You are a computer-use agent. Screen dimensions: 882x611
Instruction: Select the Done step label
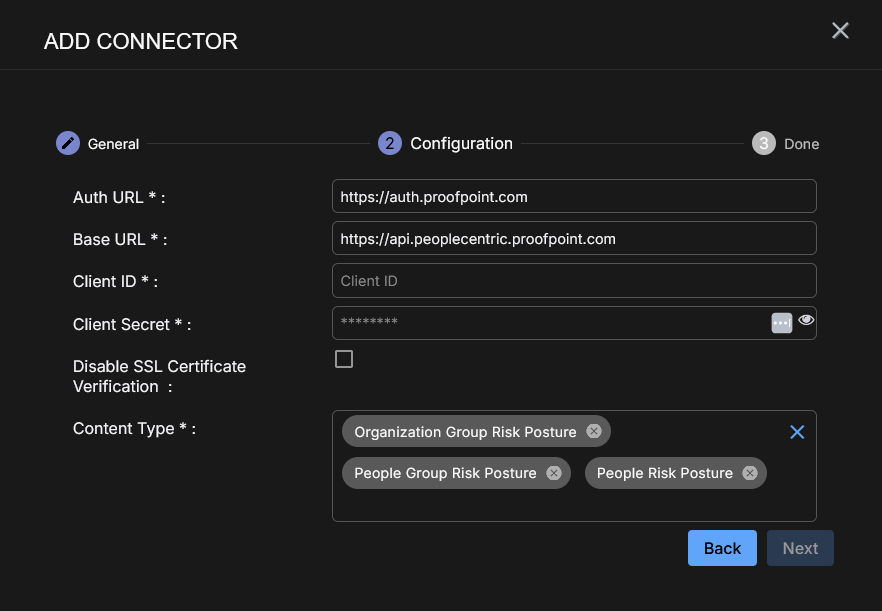801,144
